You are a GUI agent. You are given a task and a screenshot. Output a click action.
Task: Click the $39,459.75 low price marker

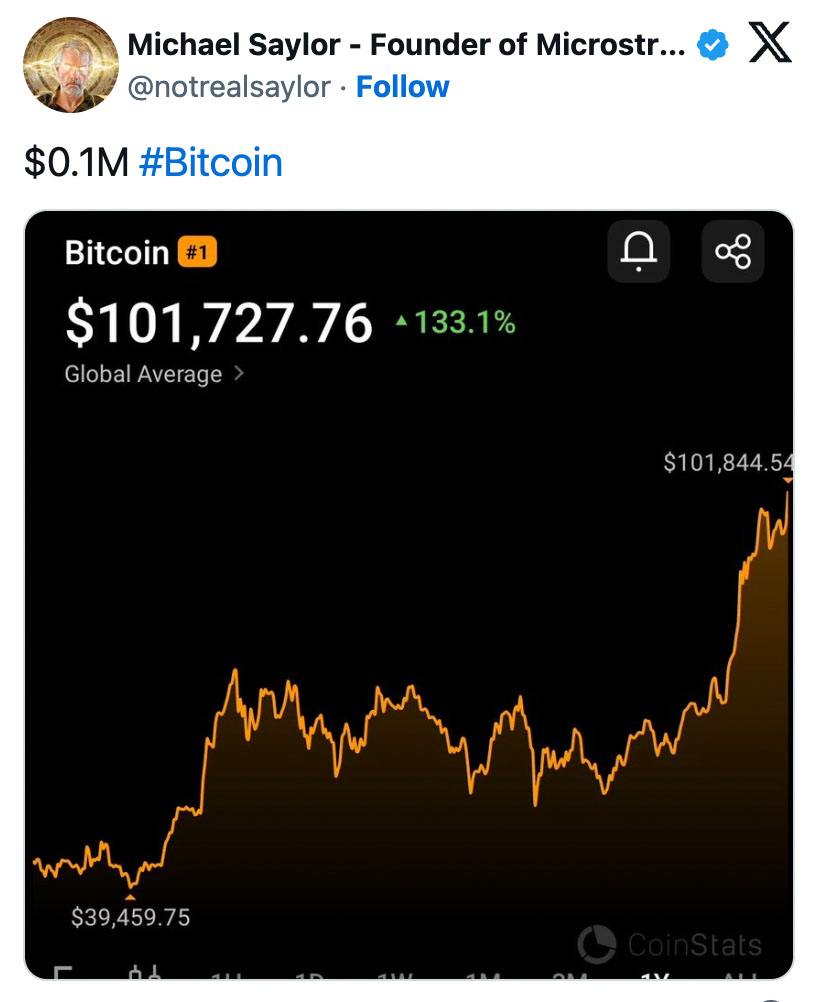point(130,917)
